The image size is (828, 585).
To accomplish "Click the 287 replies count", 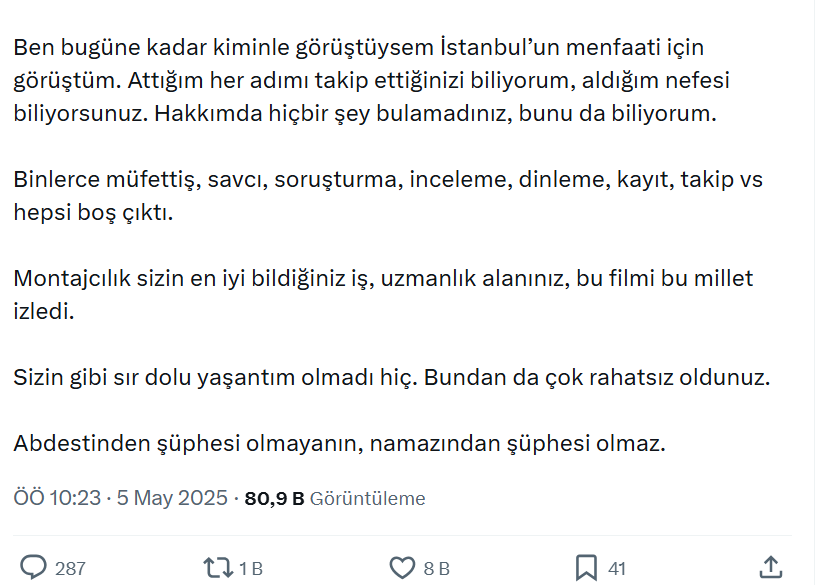I will [x=70, y=569].
